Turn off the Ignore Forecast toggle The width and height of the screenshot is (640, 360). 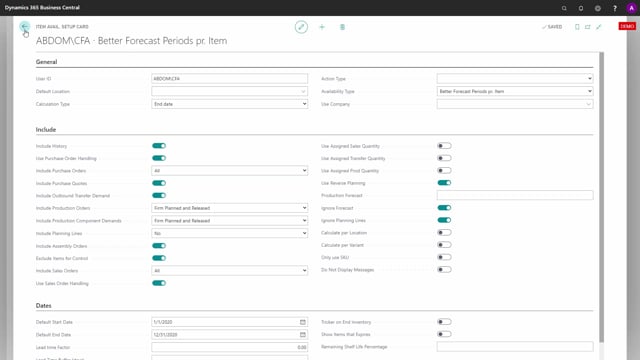pyautogui.click(x=444, y=208)
